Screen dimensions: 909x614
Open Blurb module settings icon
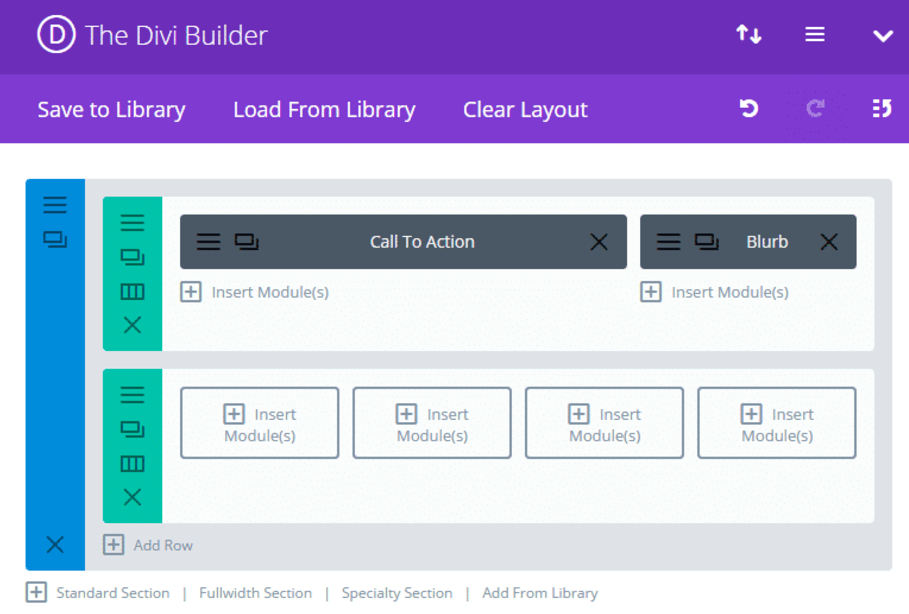pos(668,241)
